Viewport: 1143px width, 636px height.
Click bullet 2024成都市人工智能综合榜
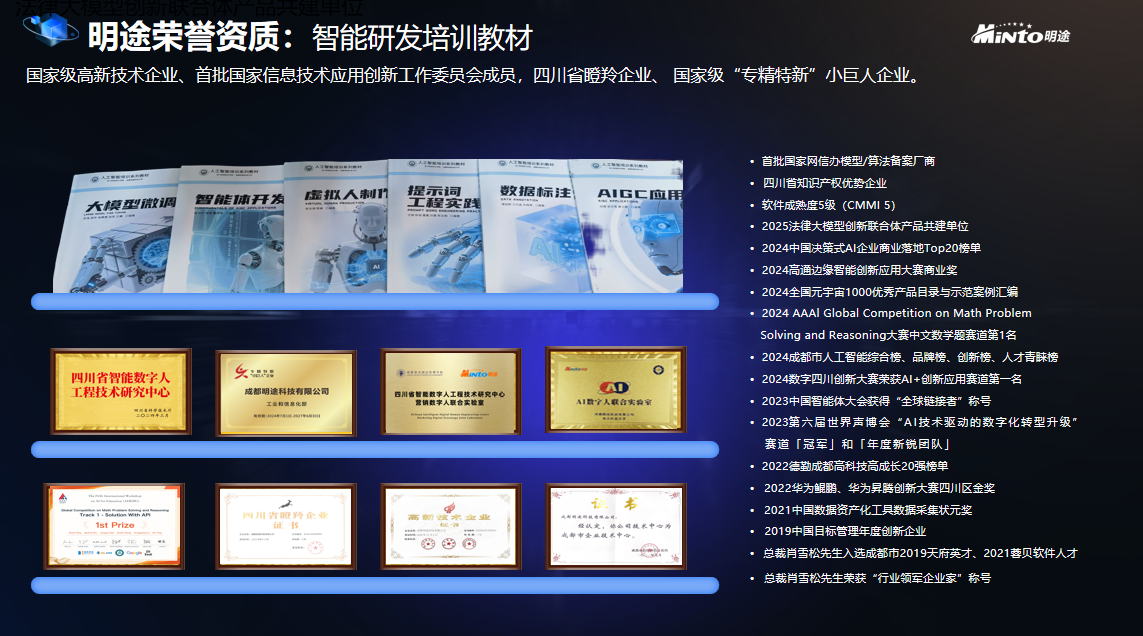[910, 357]
